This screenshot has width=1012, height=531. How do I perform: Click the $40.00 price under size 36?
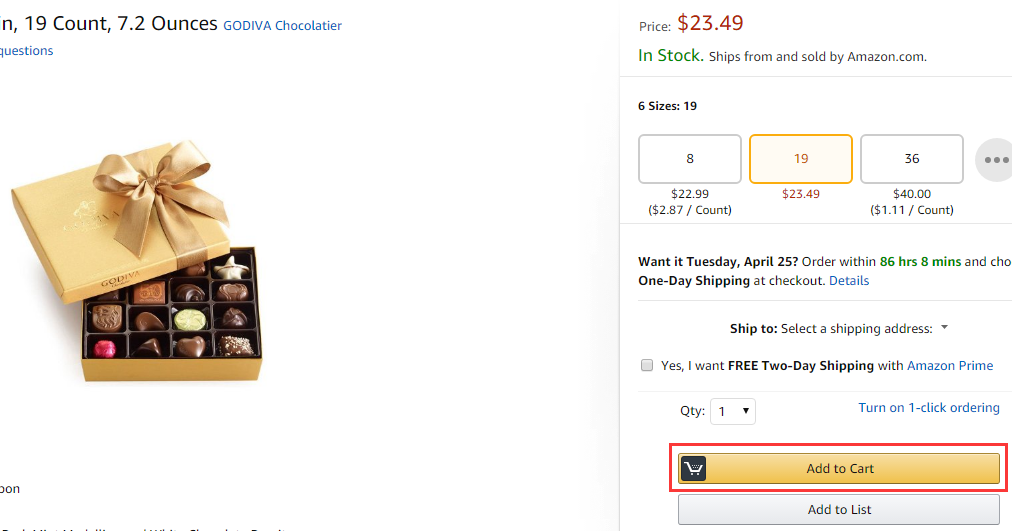[912, 194]
